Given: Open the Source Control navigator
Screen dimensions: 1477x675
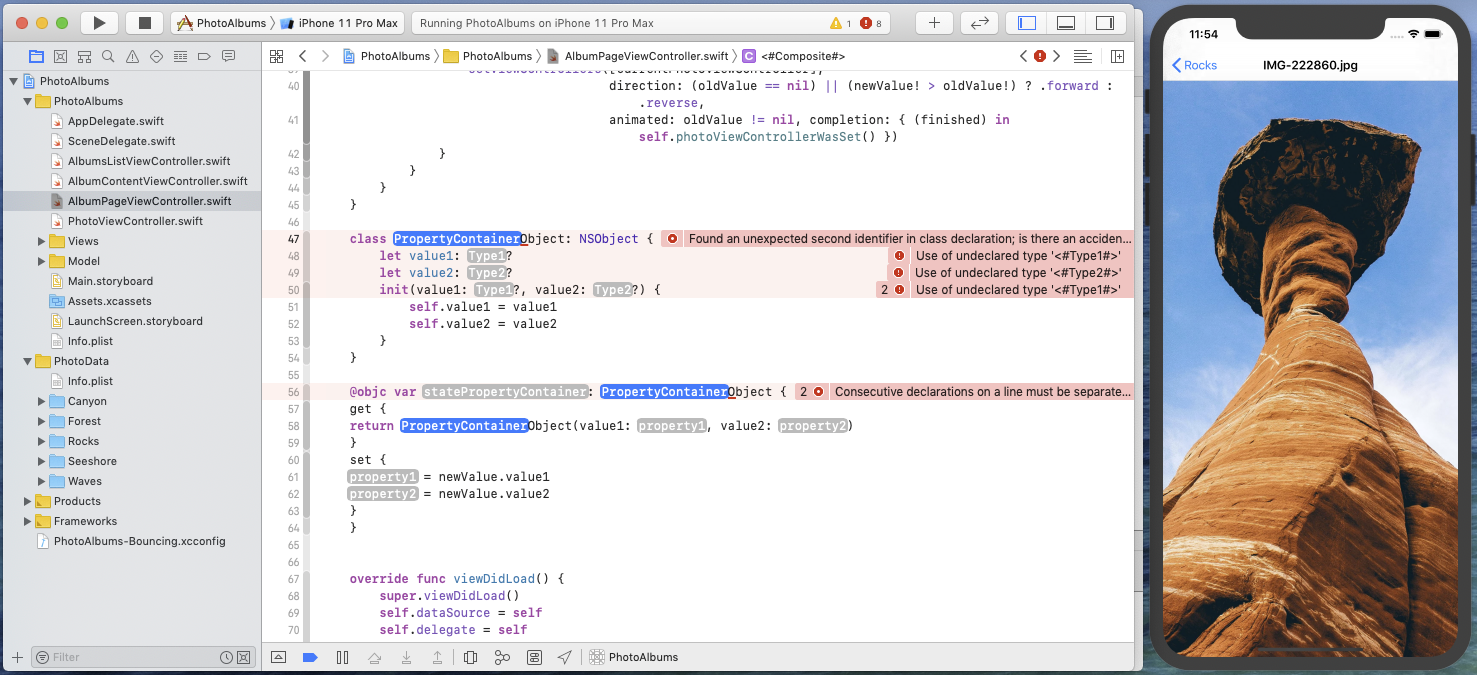Looking at the screenshot, I should click(61, 56).
